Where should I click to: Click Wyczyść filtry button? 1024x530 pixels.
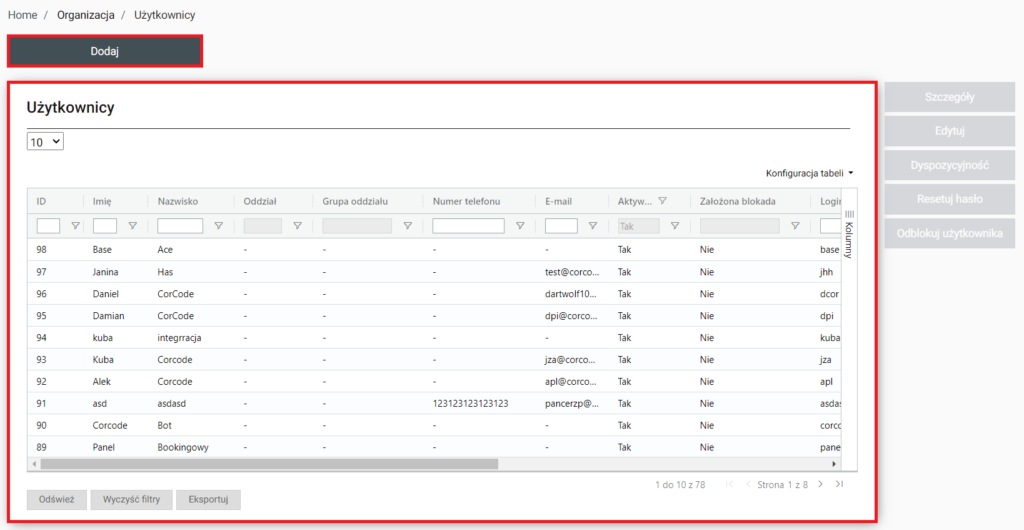coord(131,500)
